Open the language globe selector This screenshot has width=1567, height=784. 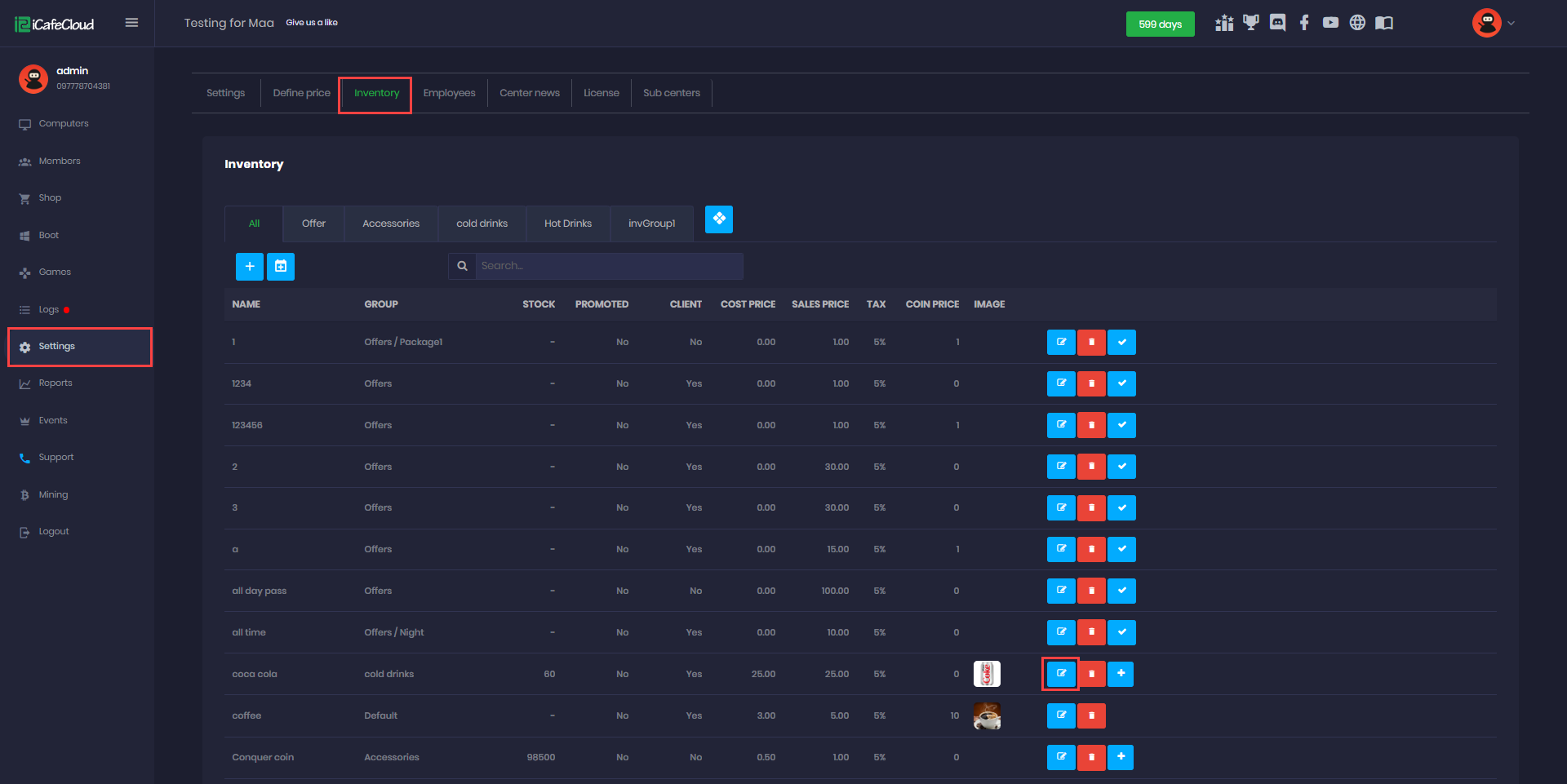coord(1357,23)
